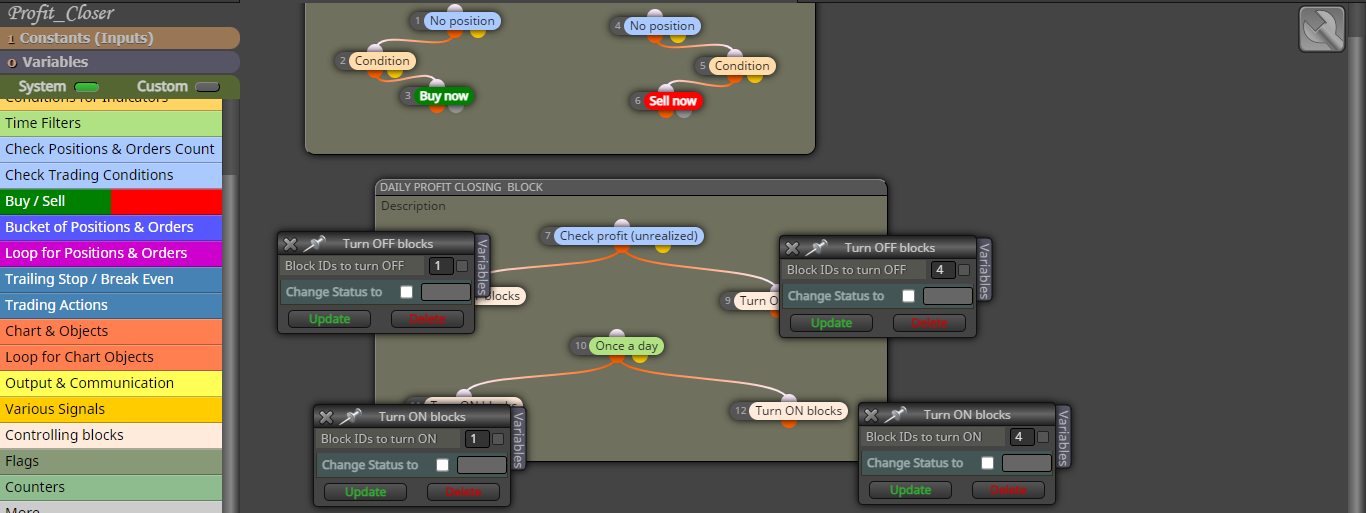The width and height of the screenshot is (1366, 513).
Task: Select the Buy now block
Action: pos(443,96)
